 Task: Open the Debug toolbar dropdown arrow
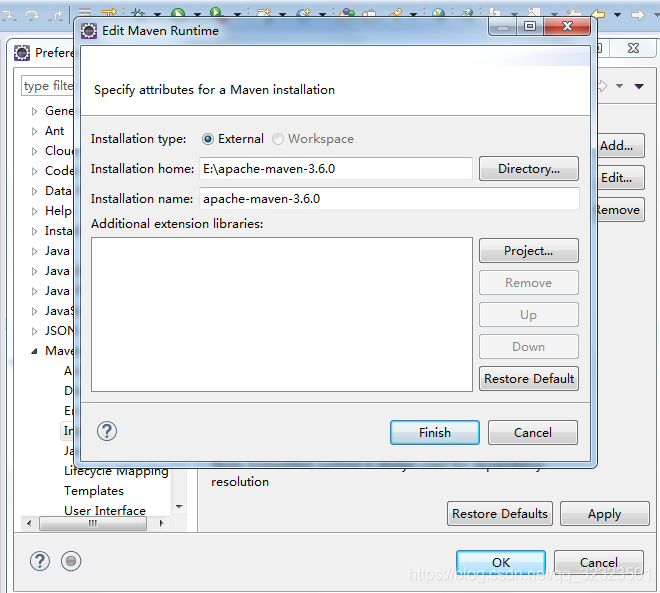tap(157, 15)
